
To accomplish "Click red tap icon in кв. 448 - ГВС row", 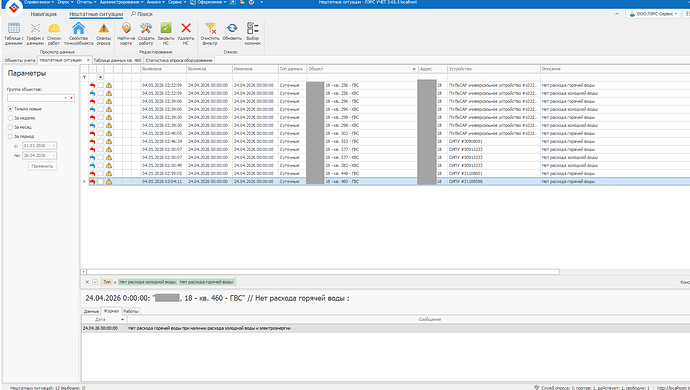I will (x=92, y=173).
